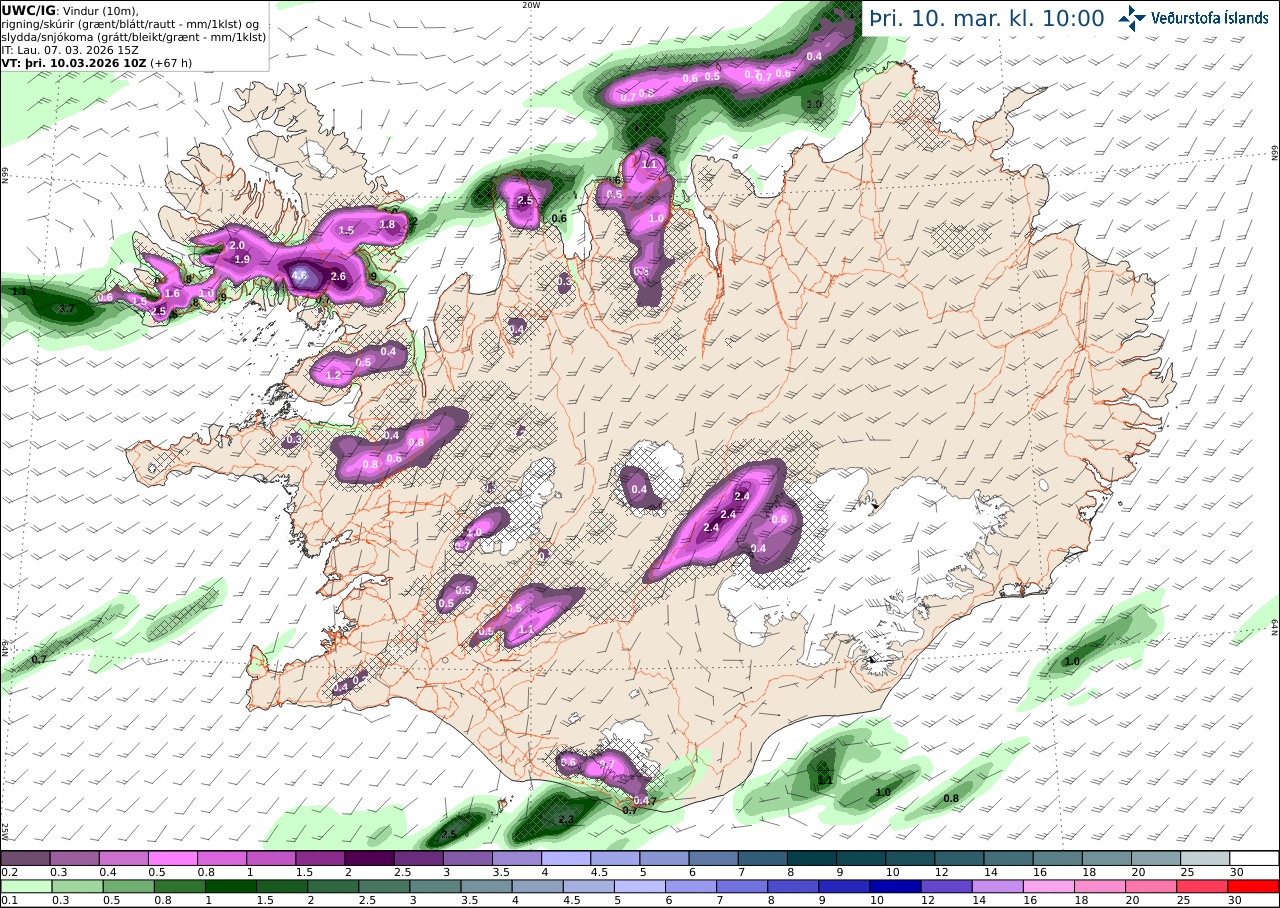Image resolution: width=1280 pixels, height=908 pixels.
Task: Click the 20W longitude label
Action: click(x=531, y=5)
